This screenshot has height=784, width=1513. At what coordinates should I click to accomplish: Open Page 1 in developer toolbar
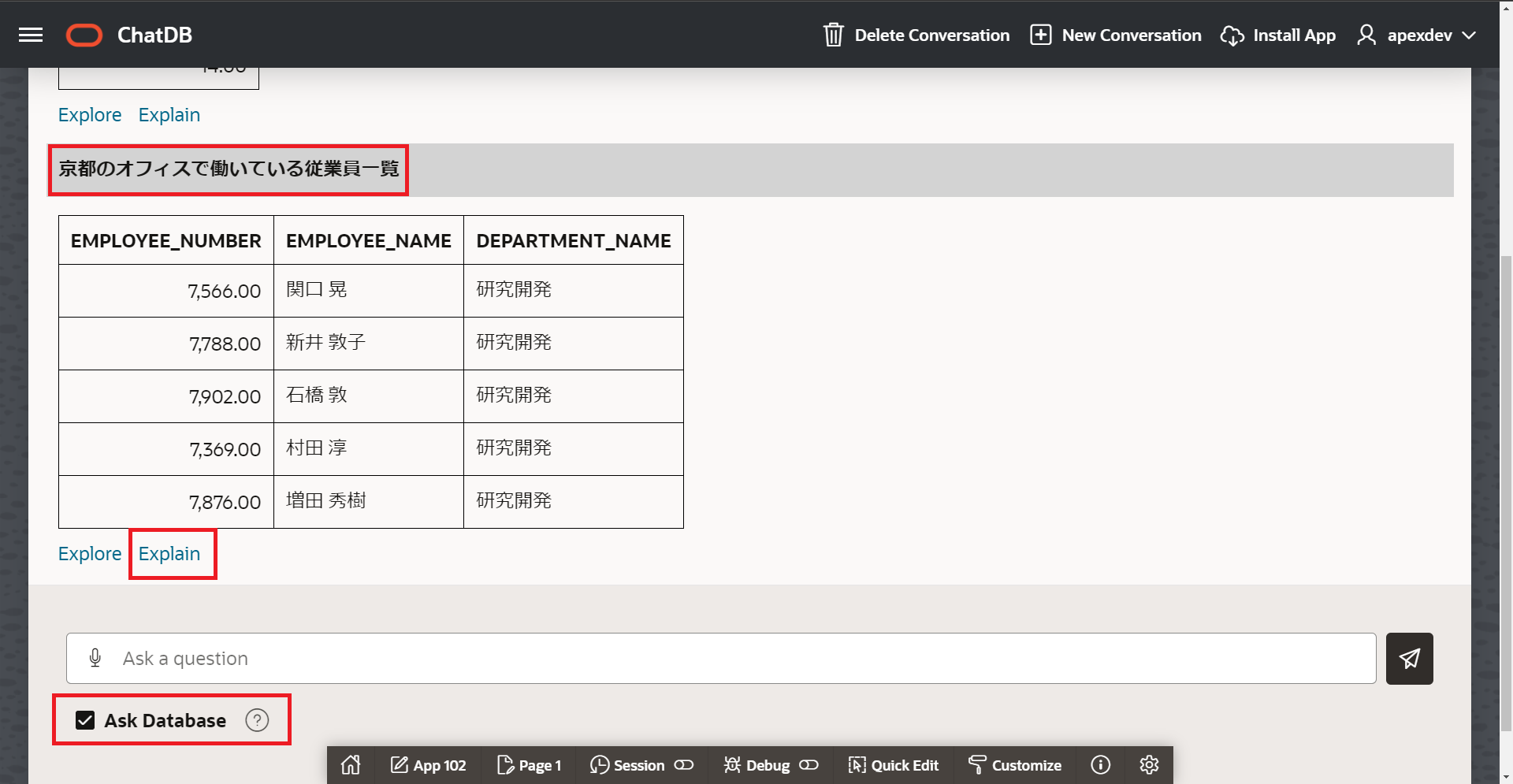tap(530, 765)
